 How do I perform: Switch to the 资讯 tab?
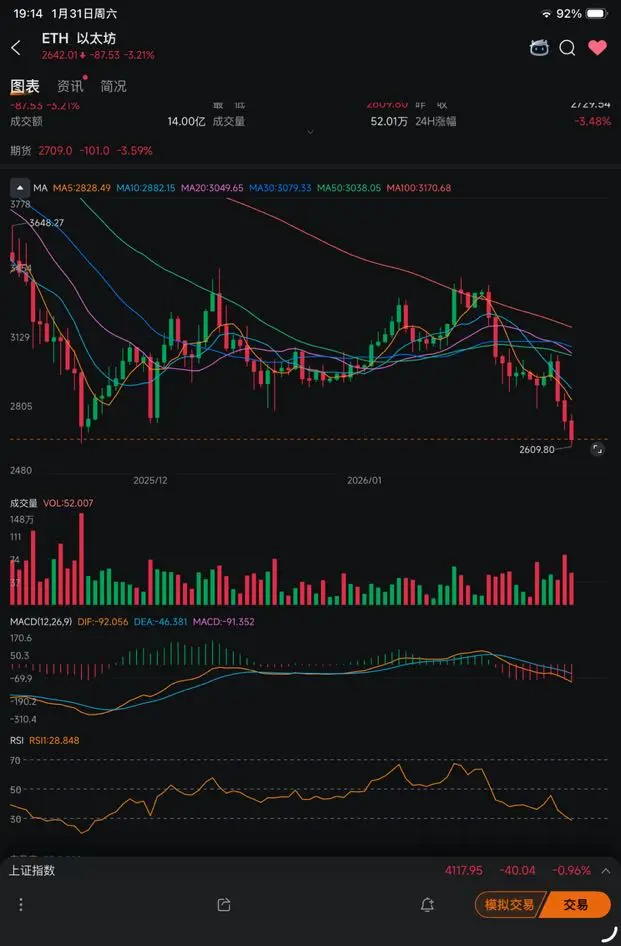(70, 86)
